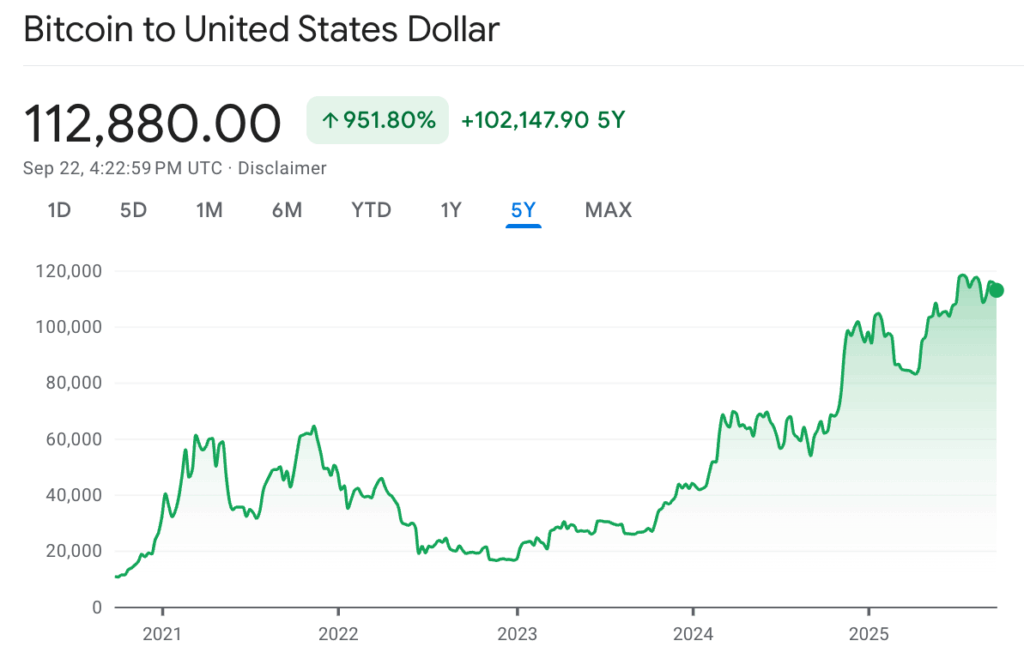Choose the 6M time period
Image resolution: width=1024 pixels, height=659 pixels.
pos(287,210)
